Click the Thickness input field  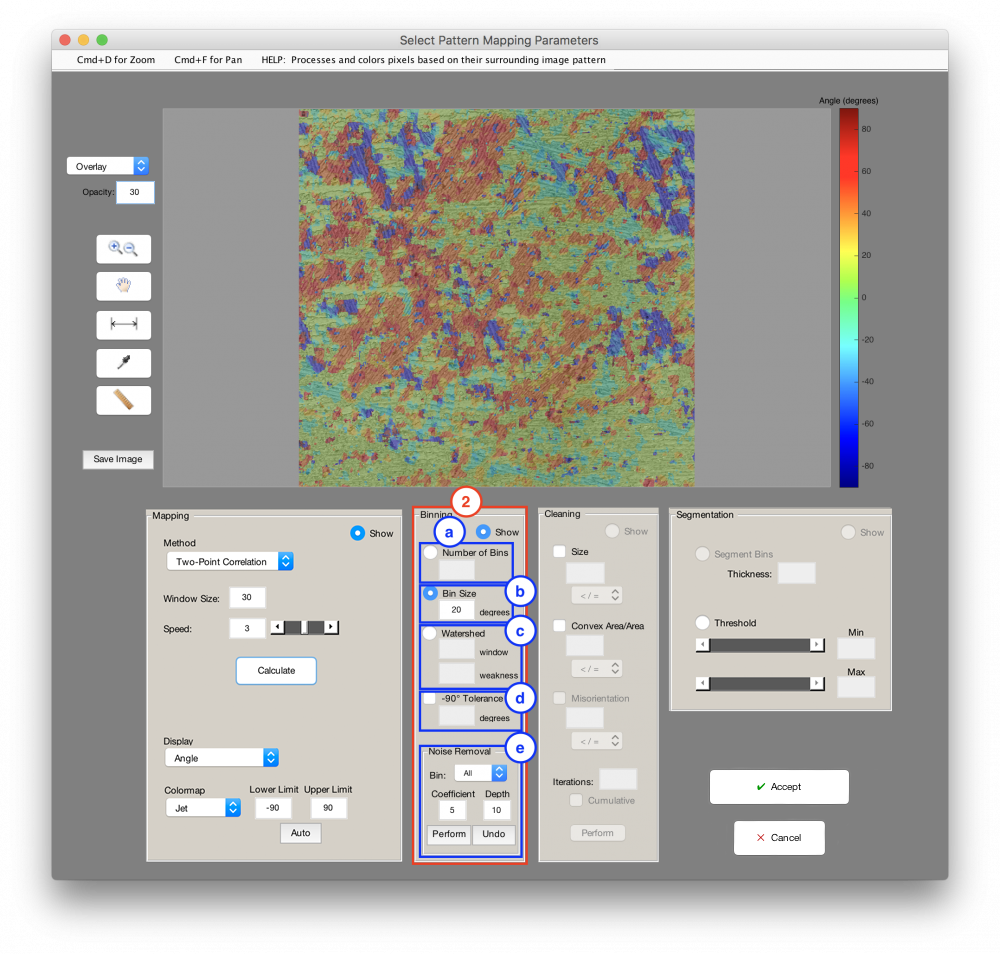[797, 573]
